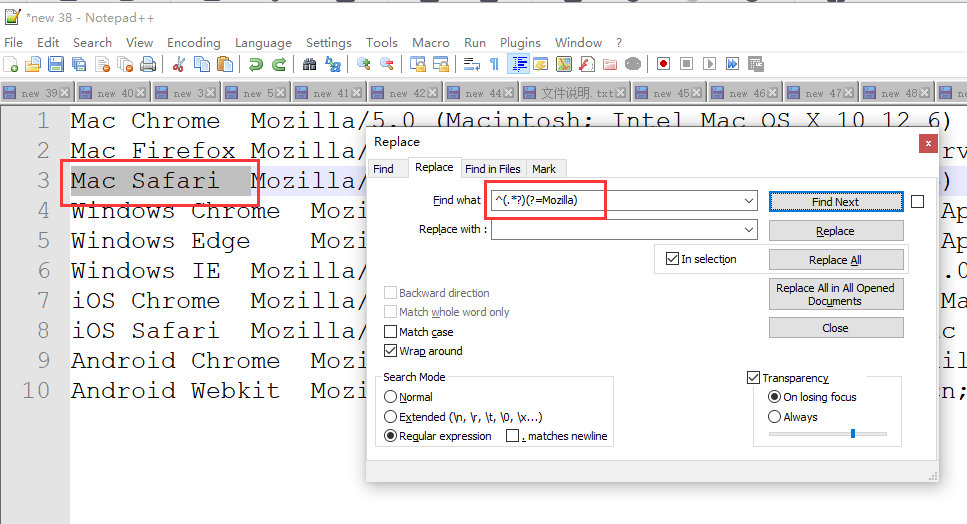Click the text 'Windows Edge' on line 5

tap(160, 240)
